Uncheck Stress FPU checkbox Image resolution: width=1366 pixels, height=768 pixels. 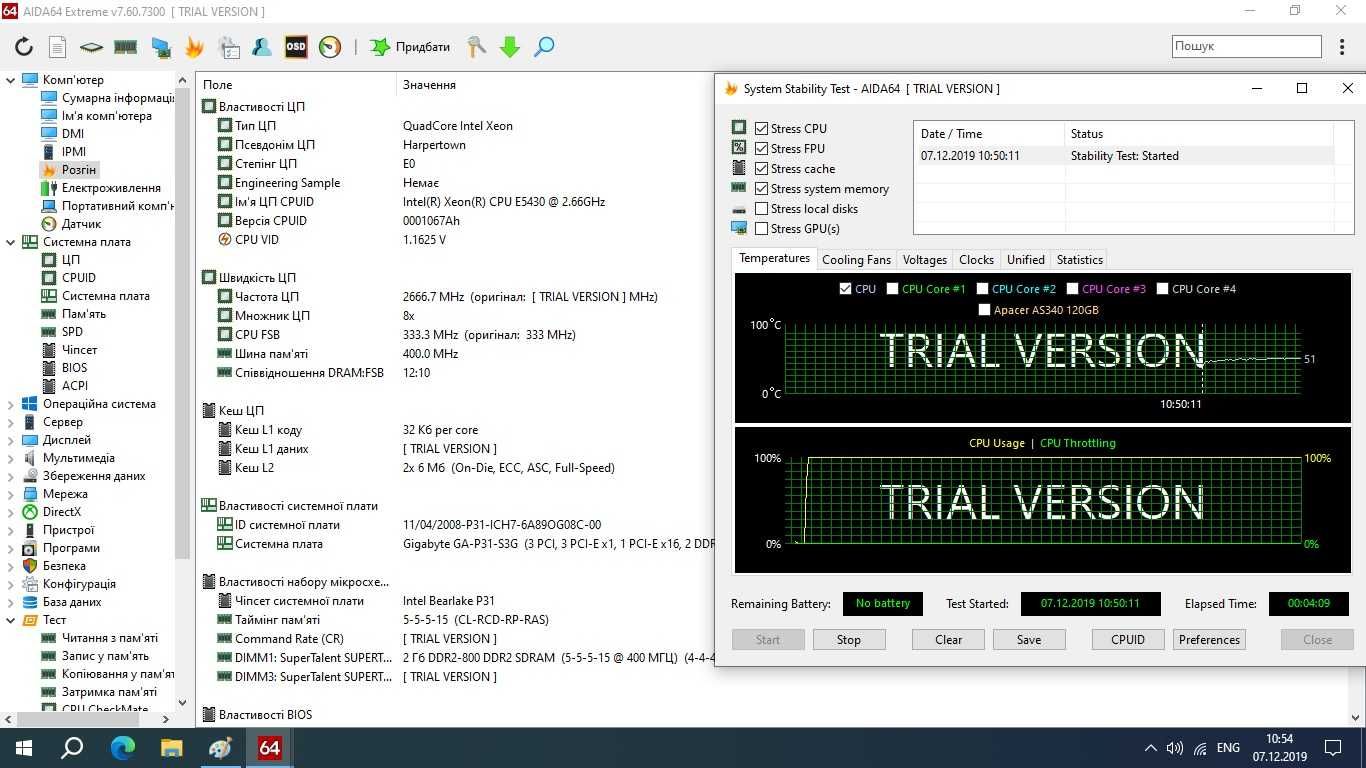pyautogui.click(x=762, y=148)
